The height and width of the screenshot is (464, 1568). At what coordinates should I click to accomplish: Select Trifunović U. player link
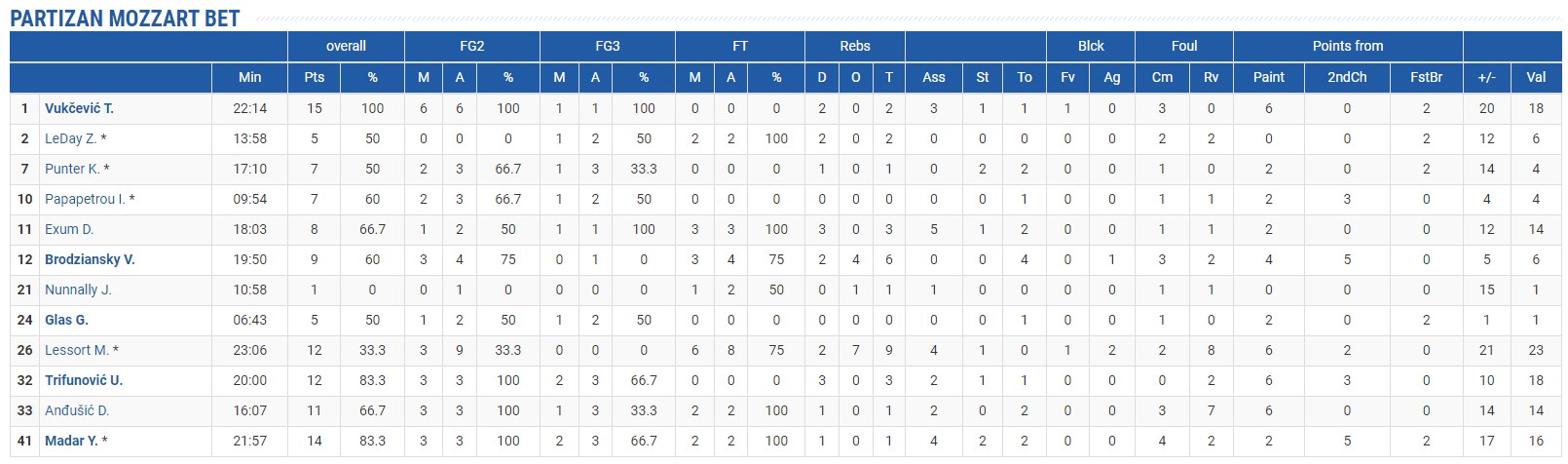tap(84, 380)
